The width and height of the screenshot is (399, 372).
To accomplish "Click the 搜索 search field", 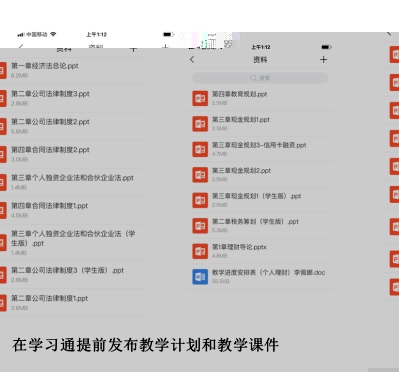I will (260, 78).
